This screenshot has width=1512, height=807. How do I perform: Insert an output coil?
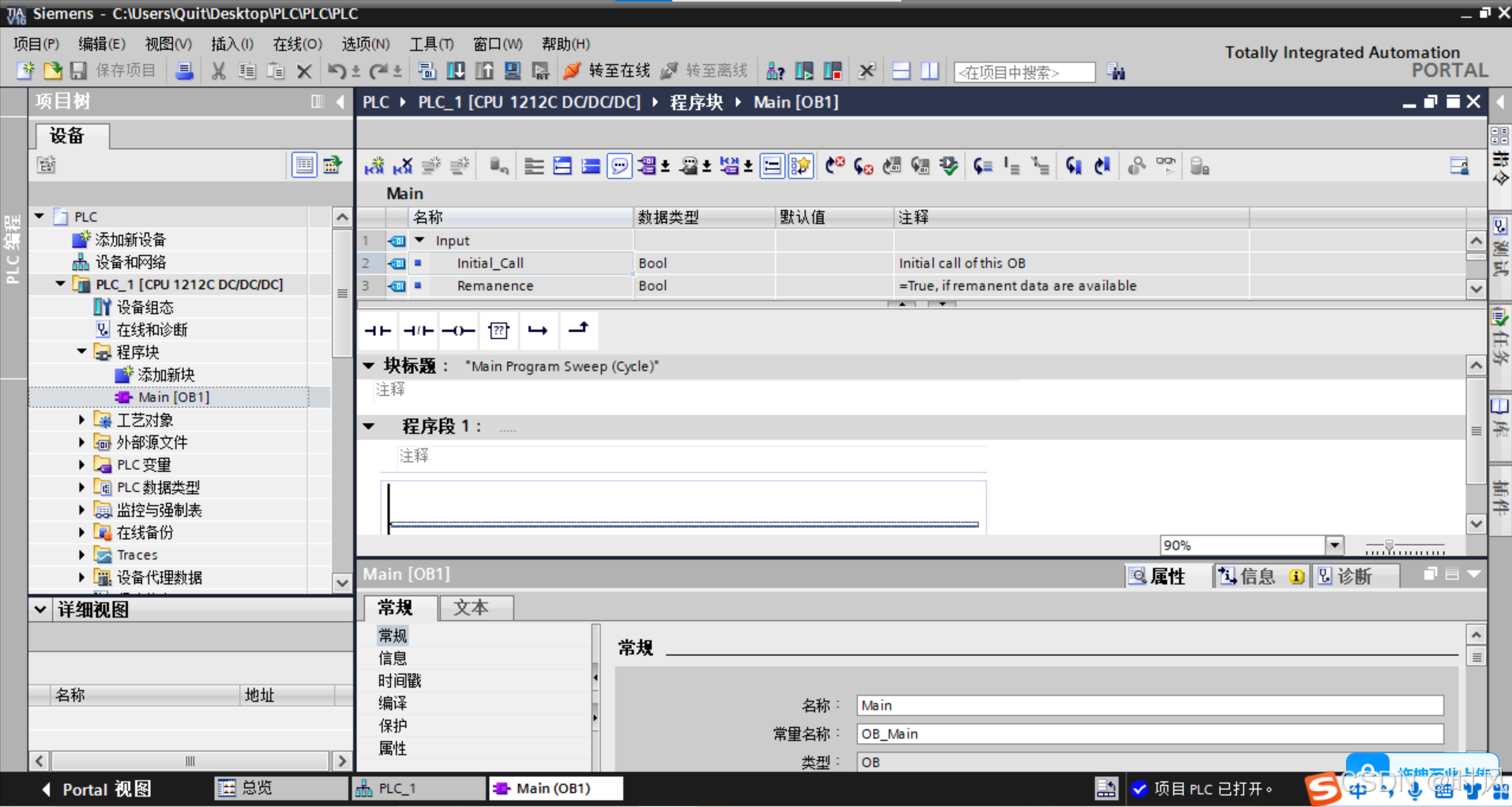(x=458, y=330)
